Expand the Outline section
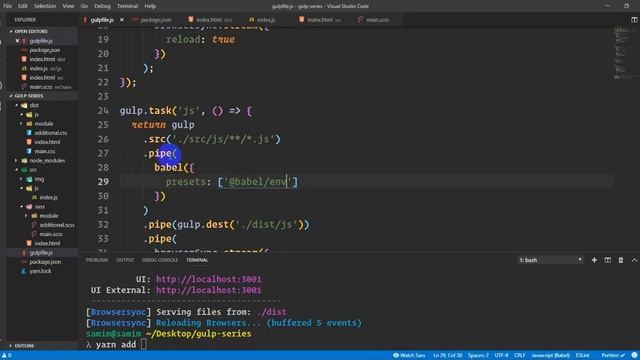Image resolution: width=640 pixels, height=360 pixels. (x=24, y=346)
